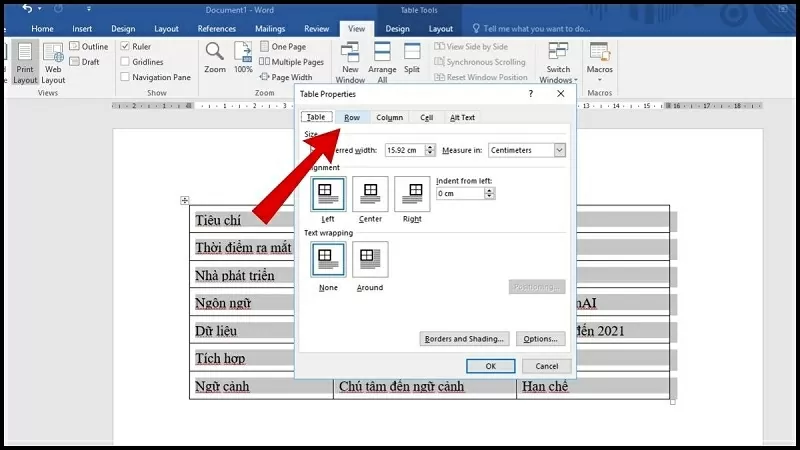
Task: Click the 100% zoom icon
Action: coord(243,52)
